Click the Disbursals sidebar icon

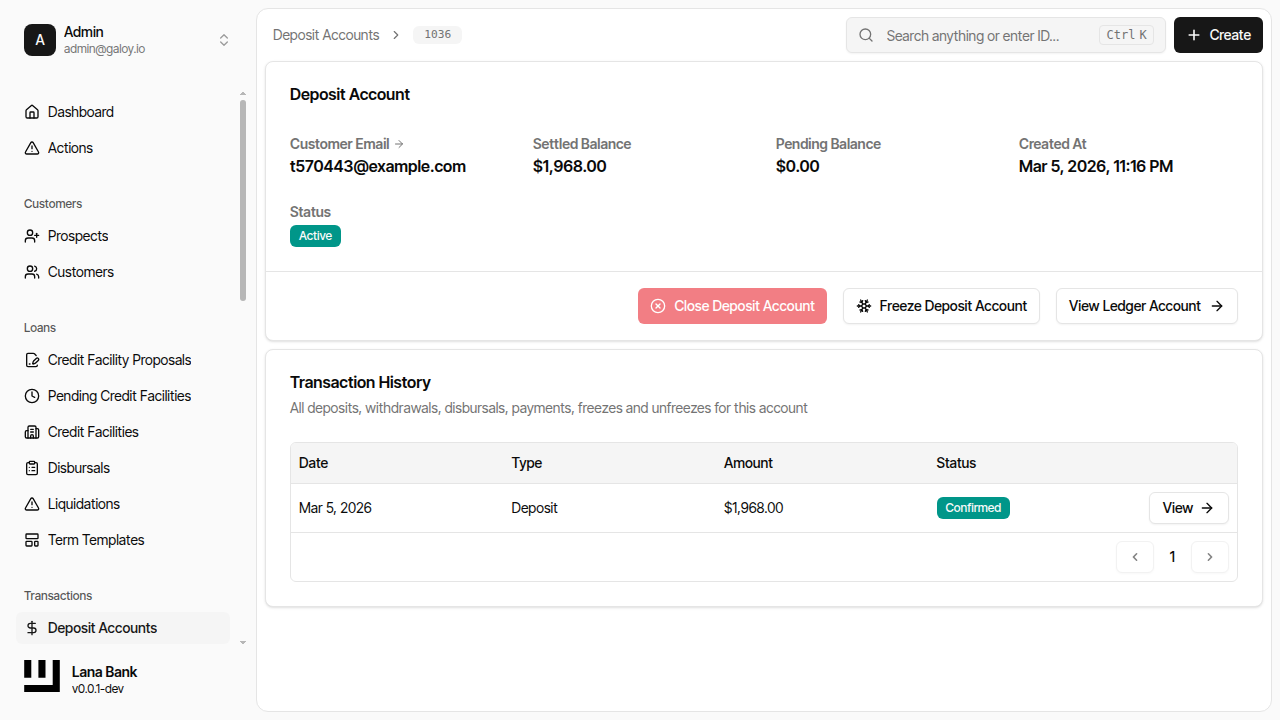coord(31,468)
